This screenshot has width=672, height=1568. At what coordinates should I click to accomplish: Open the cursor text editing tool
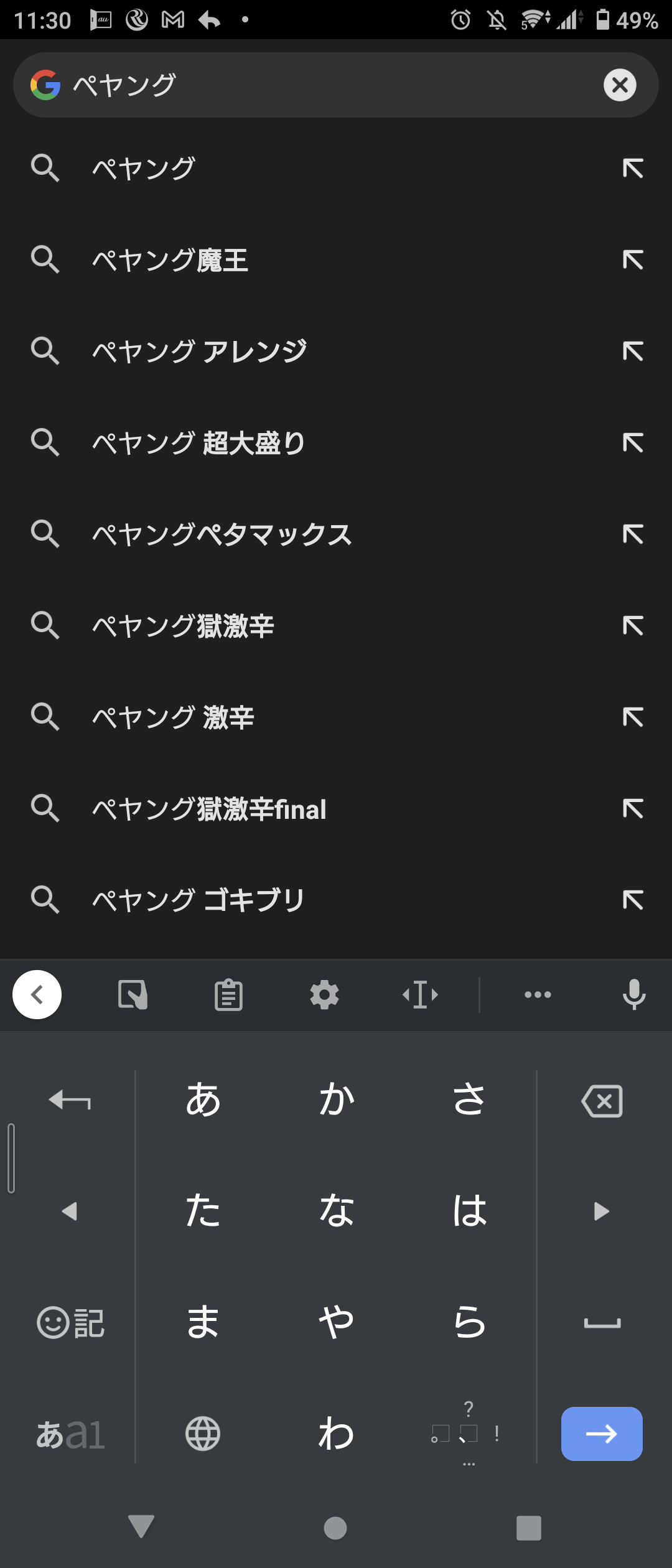coord(421,994)
